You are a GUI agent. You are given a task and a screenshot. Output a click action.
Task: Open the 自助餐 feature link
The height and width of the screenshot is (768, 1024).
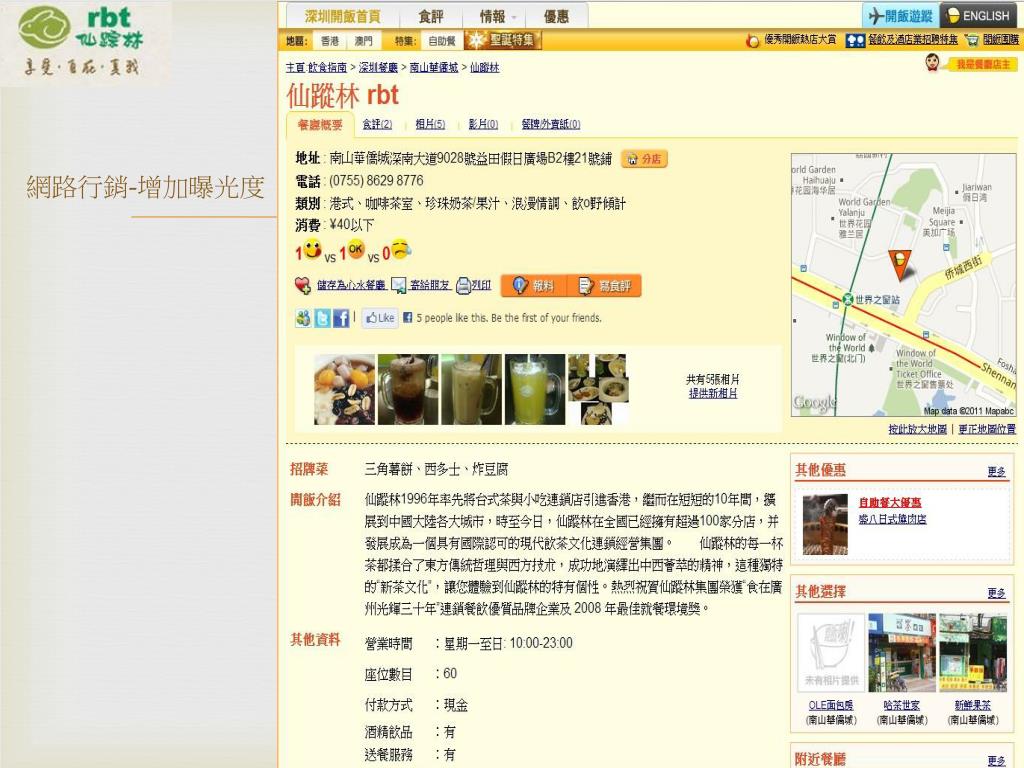442,41
